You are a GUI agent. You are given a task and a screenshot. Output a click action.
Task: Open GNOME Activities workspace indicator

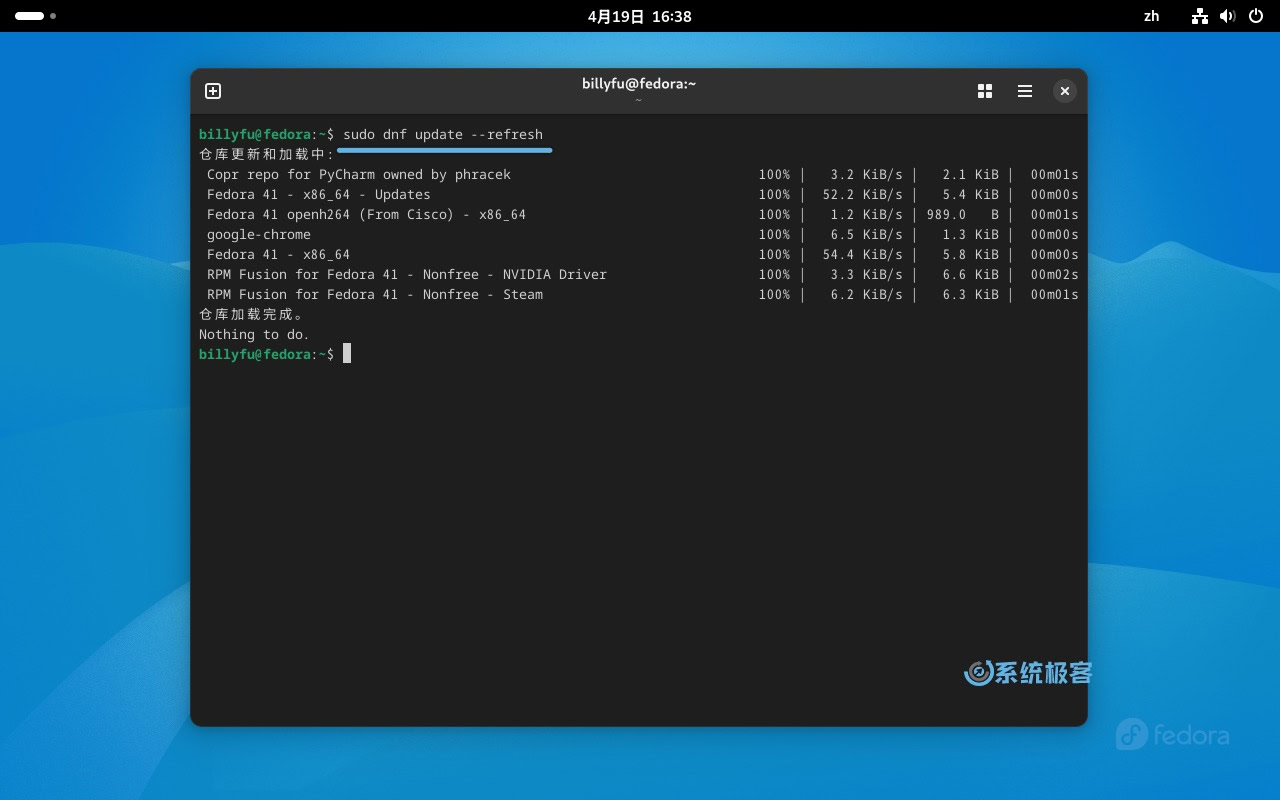click(35, 16)
